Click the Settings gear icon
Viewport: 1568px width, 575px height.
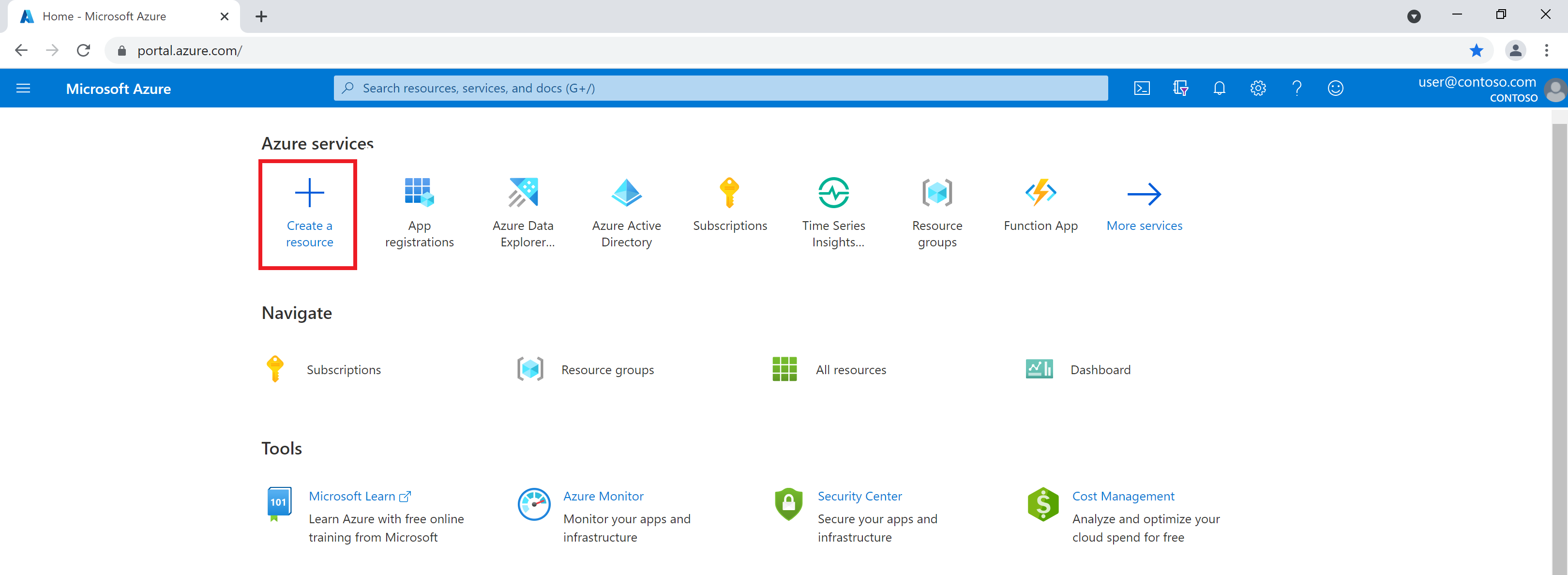point(1257,89)
